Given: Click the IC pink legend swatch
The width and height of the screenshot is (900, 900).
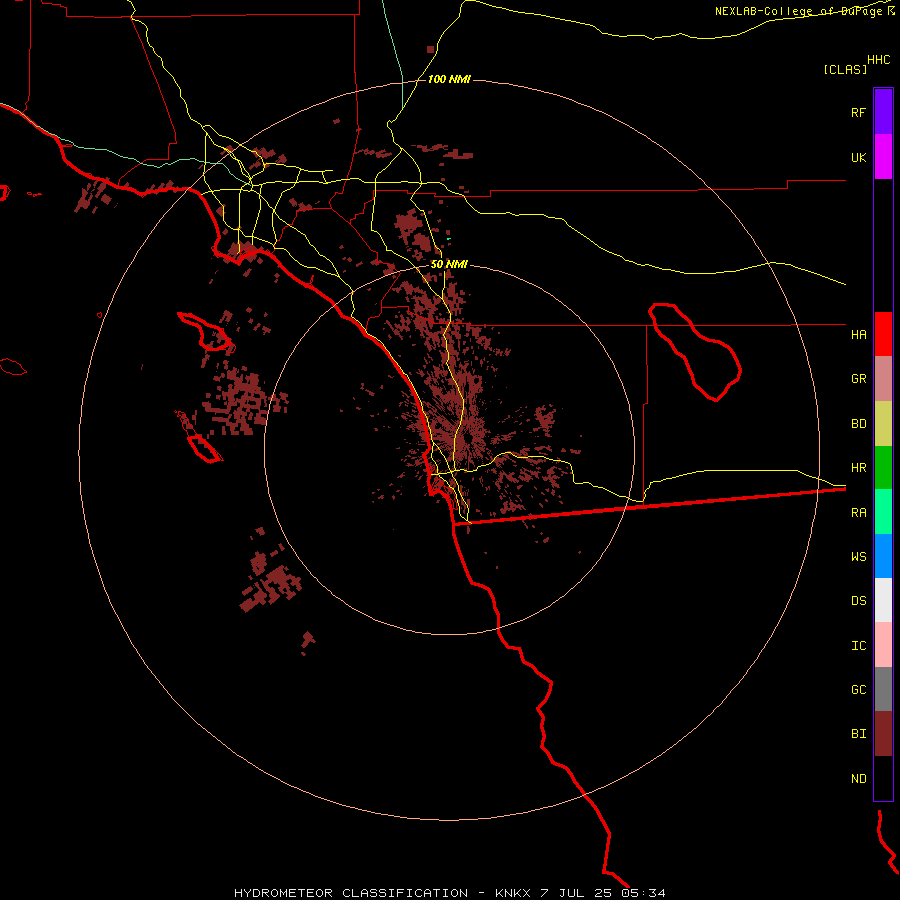Looking at the screenshot, I should 883,645.
